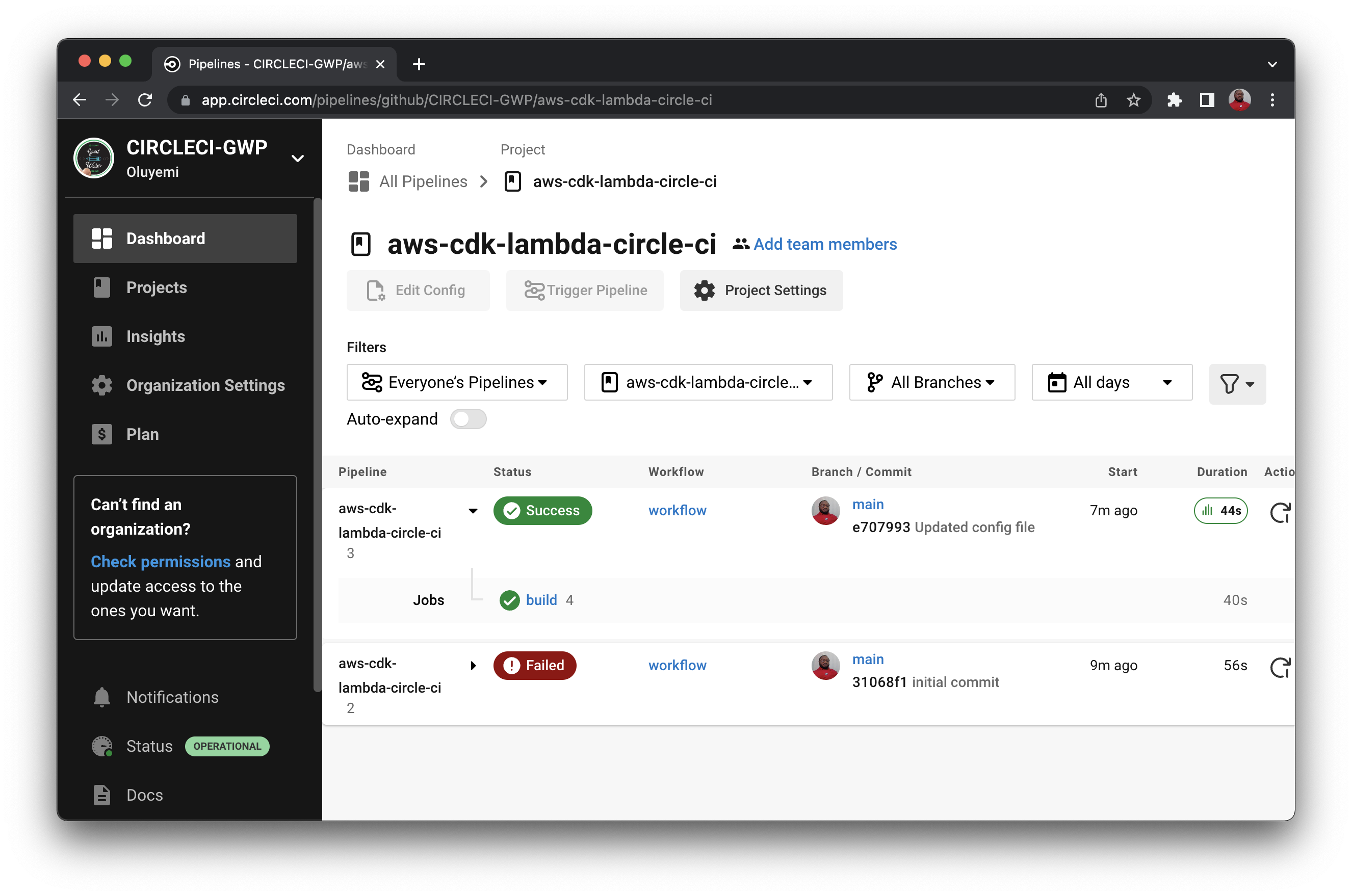The height and width of the screenshot is (896, 1352).
Task: Click the sidebar vertical scrollbar
Action: click(318, 446)
